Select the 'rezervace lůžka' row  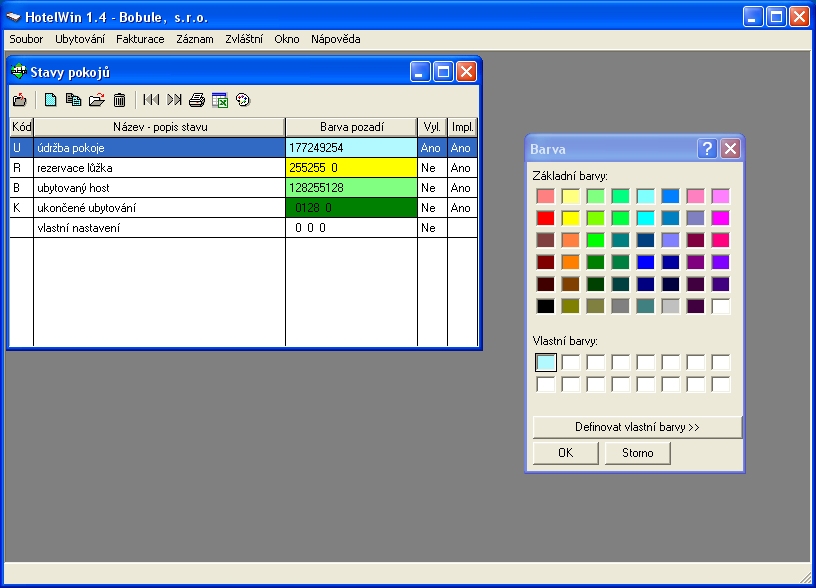coord(160,168)
